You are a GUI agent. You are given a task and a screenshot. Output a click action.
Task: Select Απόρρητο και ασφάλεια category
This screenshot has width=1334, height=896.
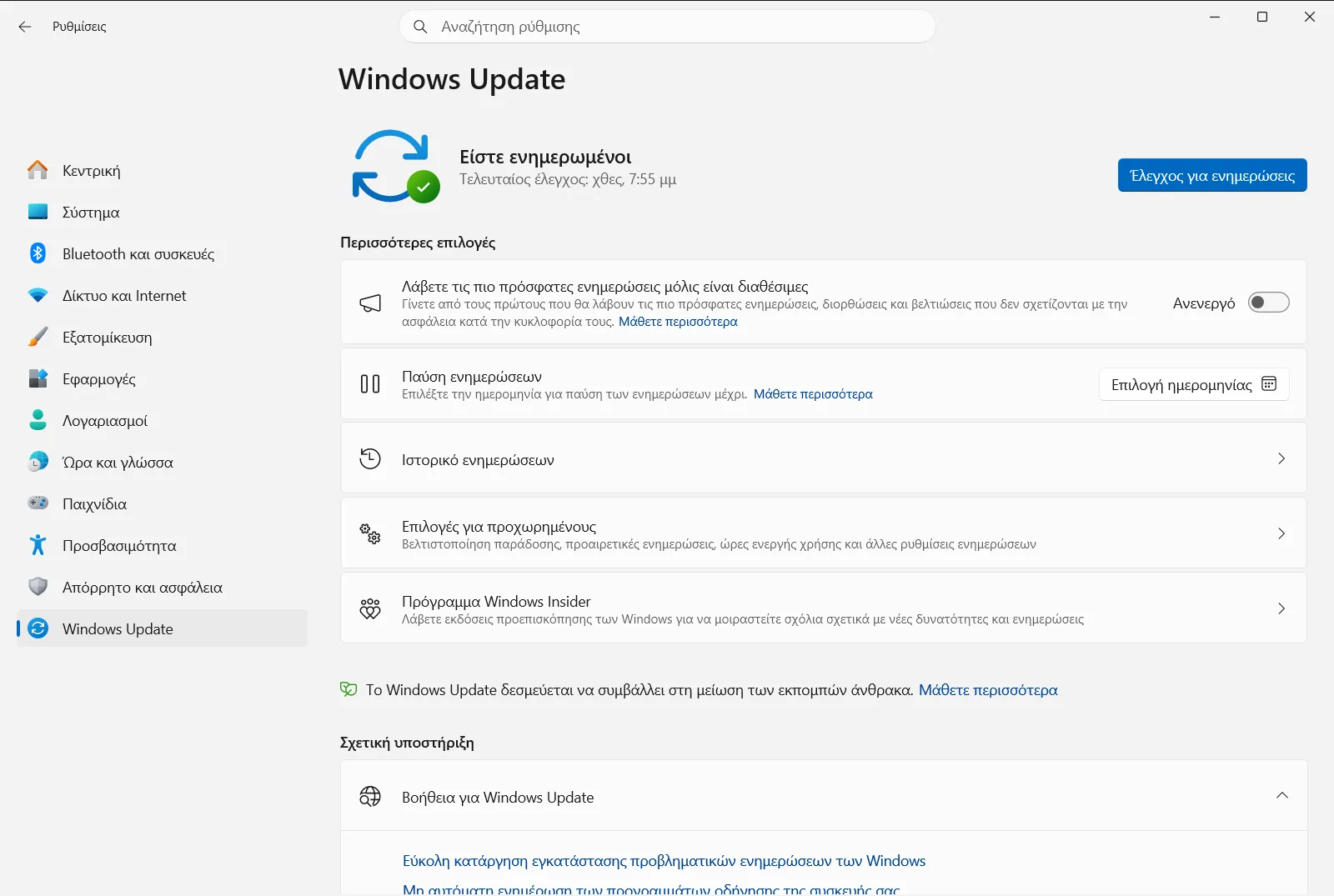click(162, 587)
